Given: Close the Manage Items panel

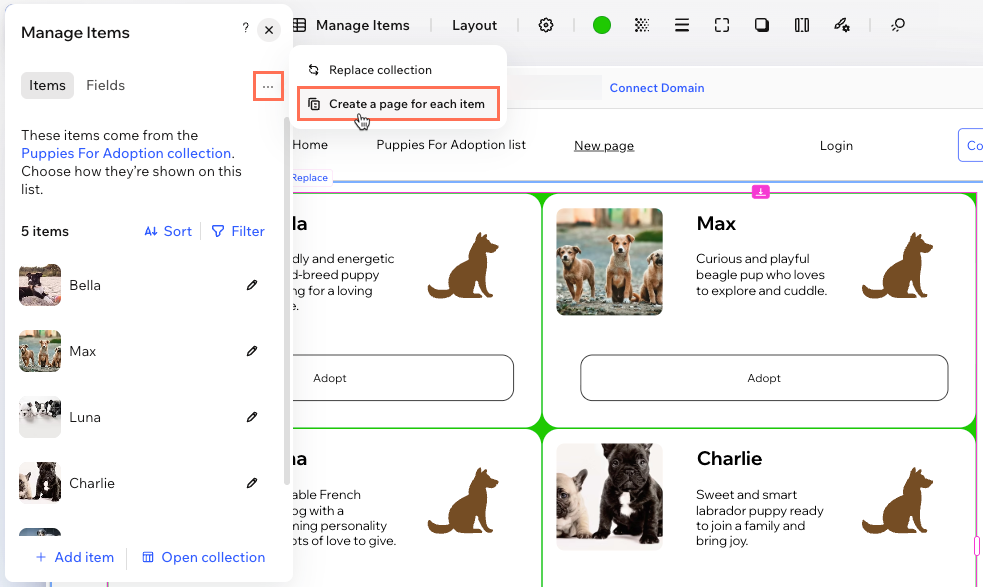Looking at the screenshot, I should pos(269,30).
